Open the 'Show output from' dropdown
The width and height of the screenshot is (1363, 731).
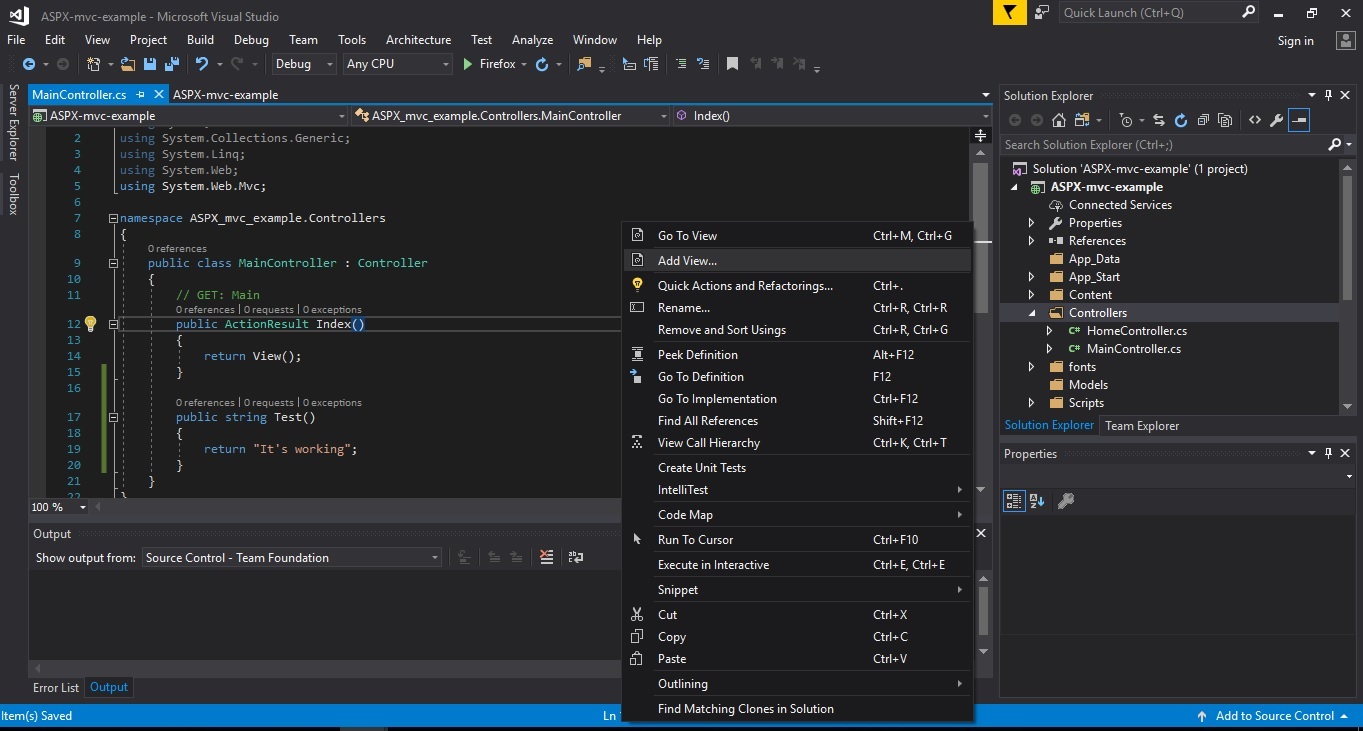pos(292,558)
